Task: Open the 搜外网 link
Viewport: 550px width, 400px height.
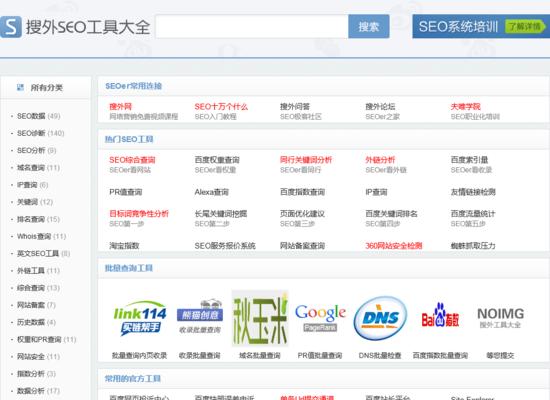Action: (x=120, y=106)
